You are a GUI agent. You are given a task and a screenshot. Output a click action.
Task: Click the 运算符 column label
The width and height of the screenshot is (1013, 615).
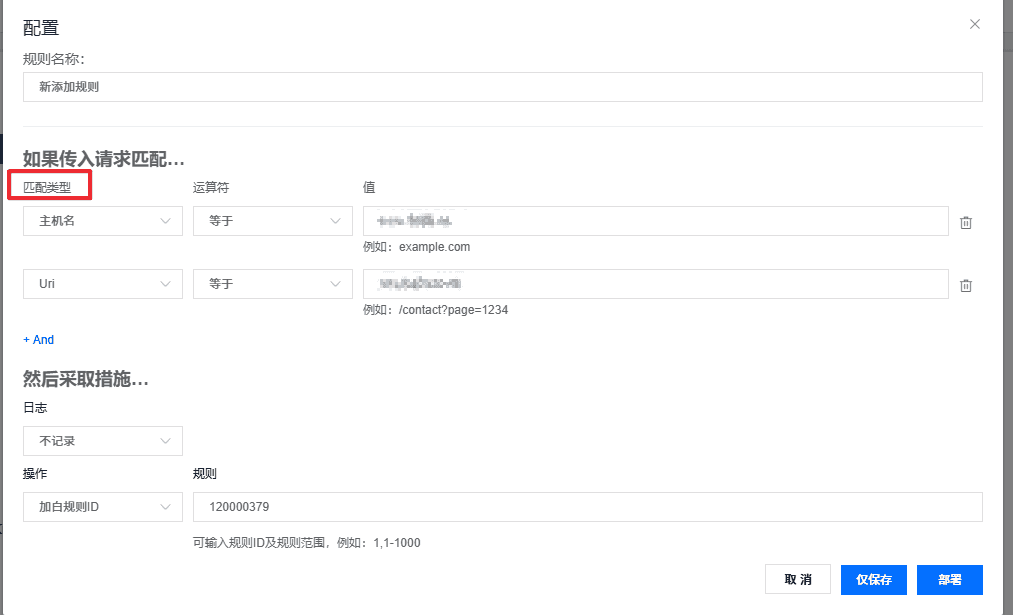(x=211, y=187)
